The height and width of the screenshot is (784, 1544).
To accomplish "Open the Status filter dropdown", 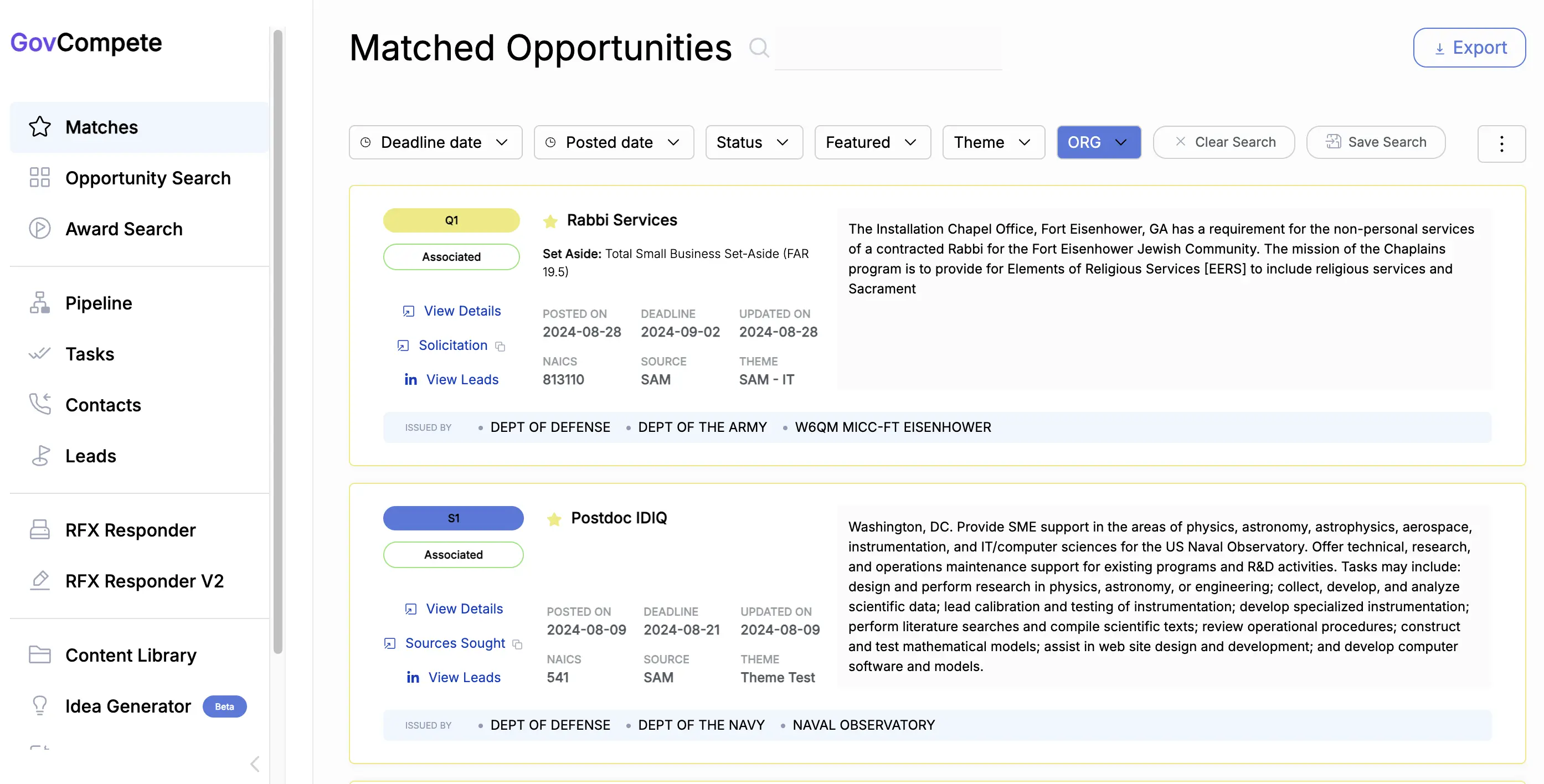I will 753,142.
